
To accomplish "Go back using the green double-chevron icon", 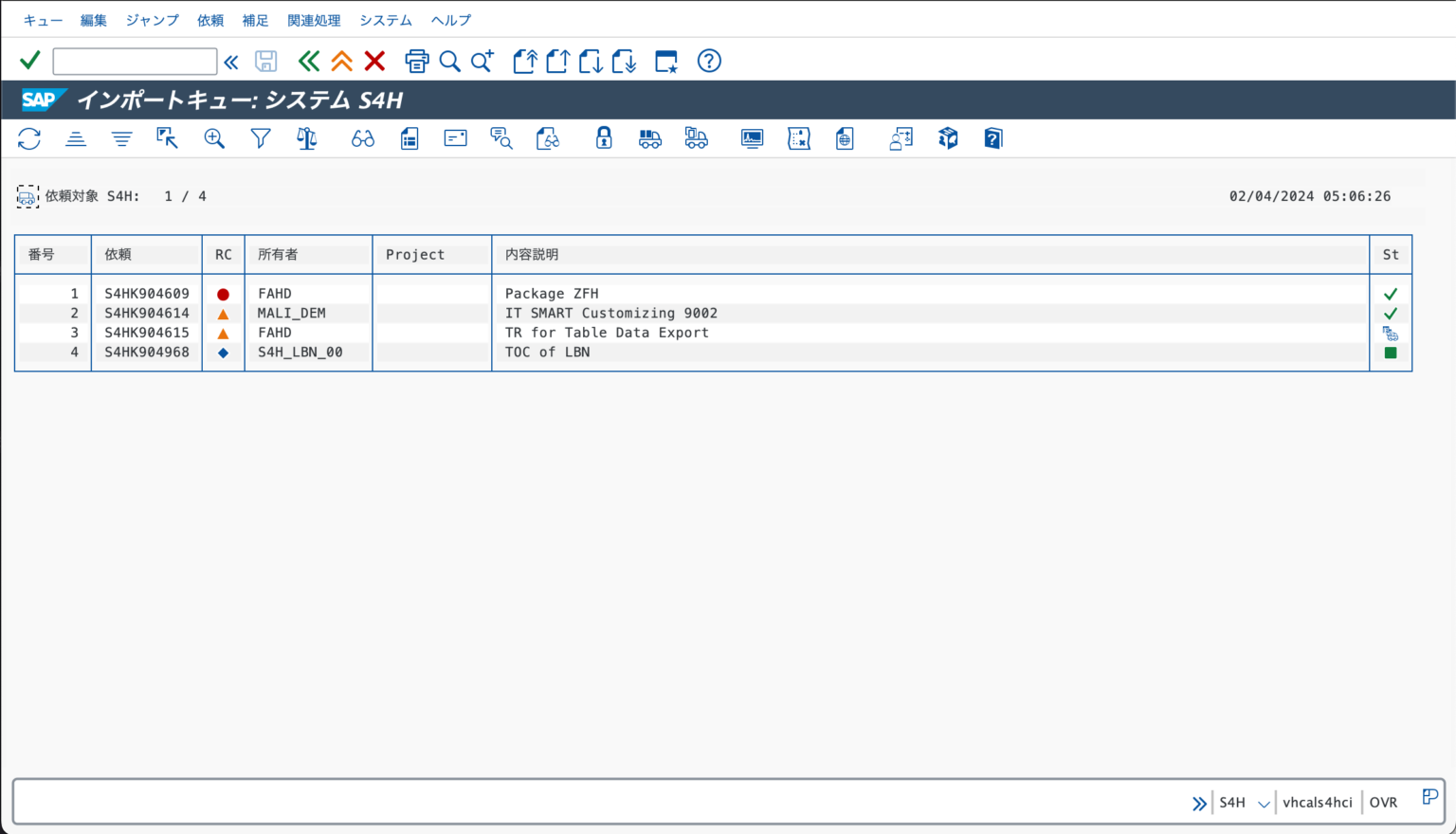I will point(308,61).
